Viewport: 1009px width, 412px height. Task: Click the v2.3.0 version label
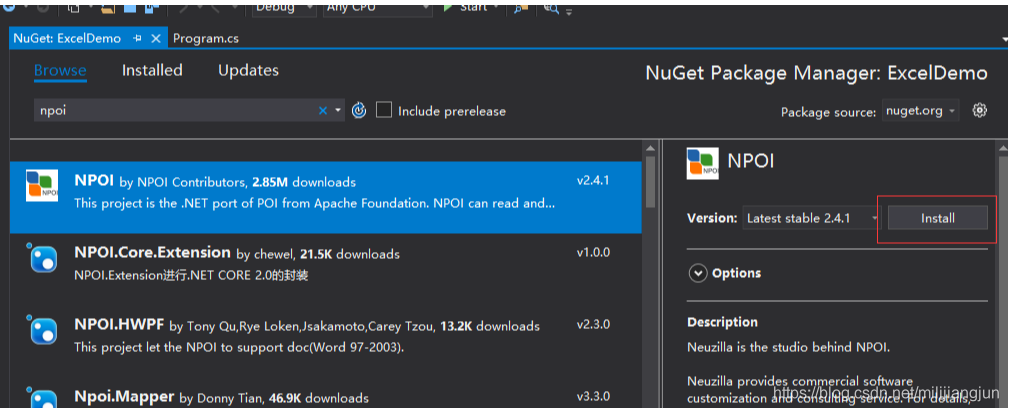(x=593, y=324)
